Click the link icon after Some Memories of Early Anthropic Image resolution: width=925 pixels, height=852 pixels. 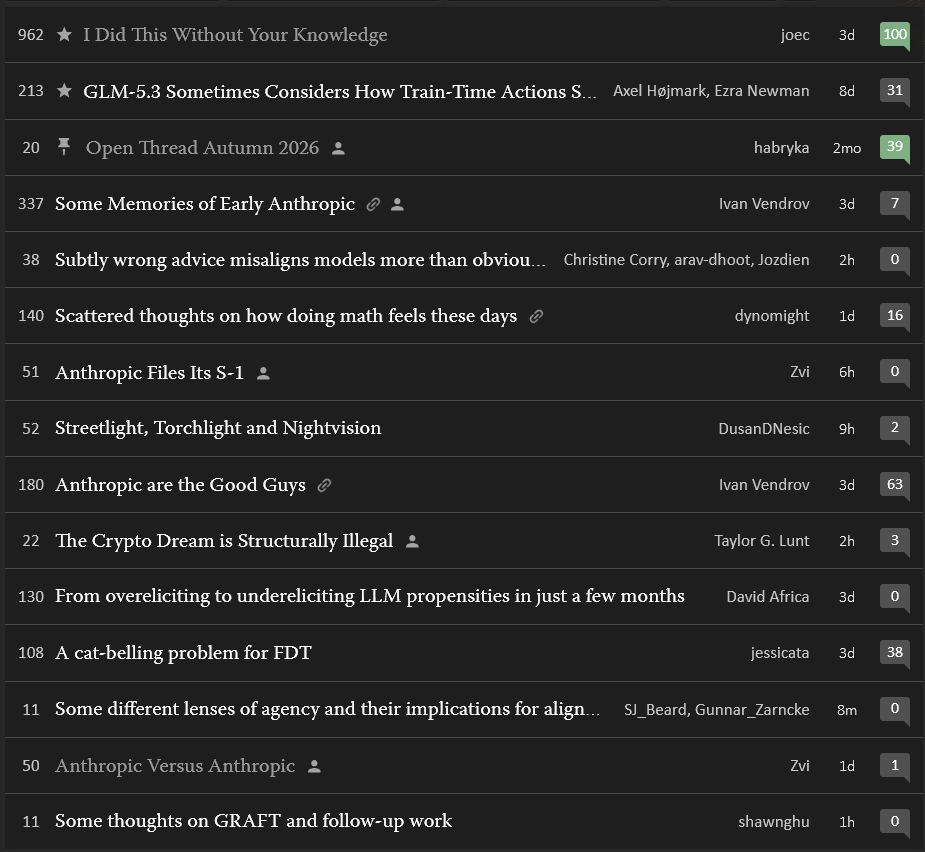tap(373, 204)
